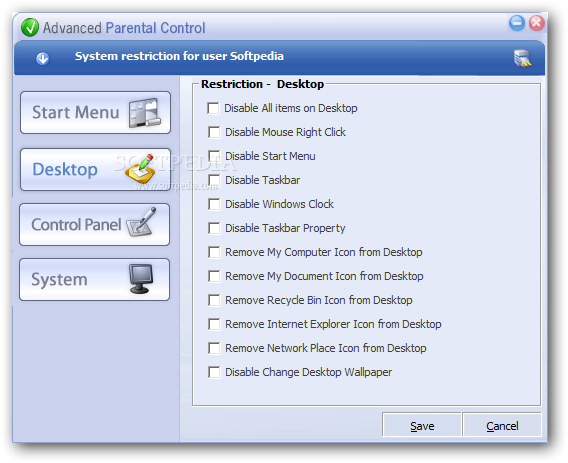Click the green checkmark app logo icon
The image size is (568, 463).
pos(30,28)
